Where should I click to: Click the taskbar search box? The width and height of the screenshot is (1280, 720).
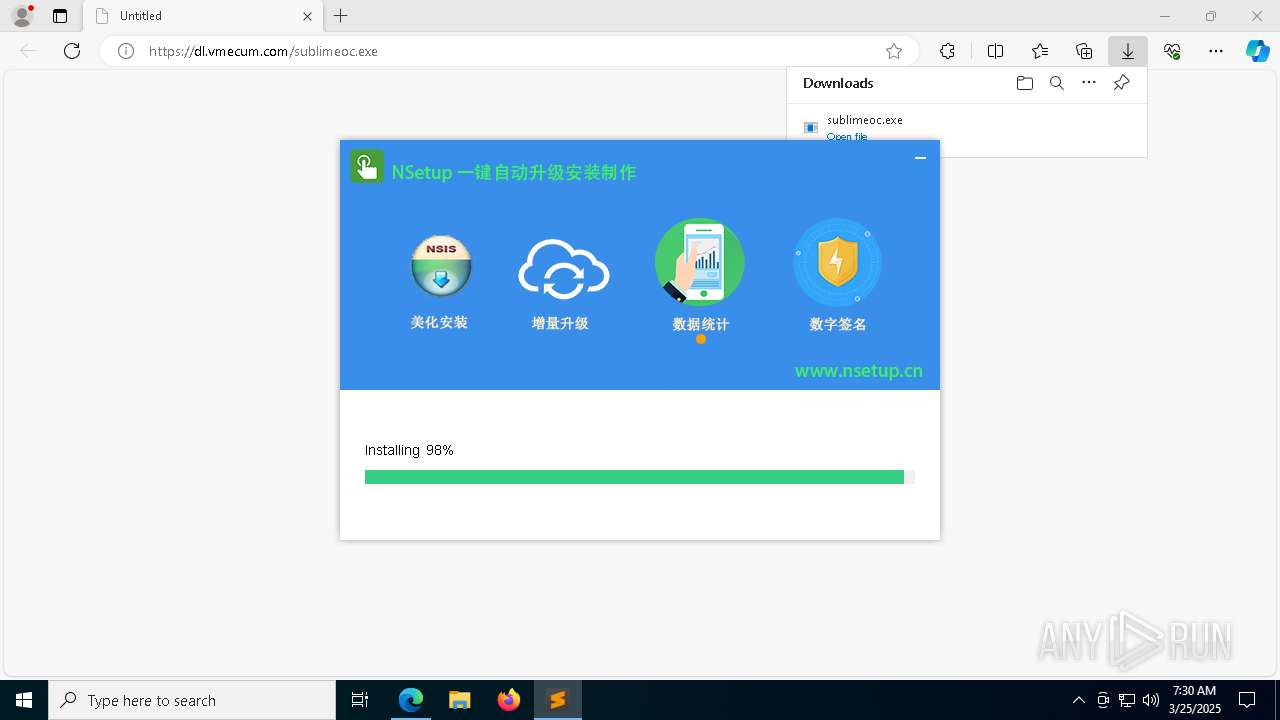[192, 700]
